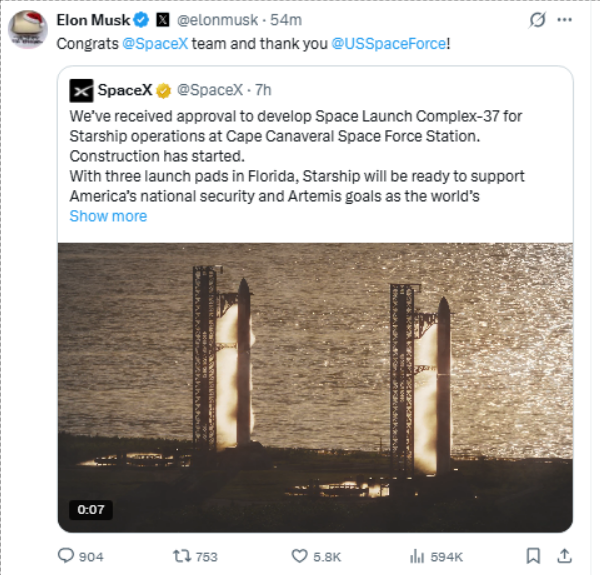This screenshot has height=575, width=600.
Task: Share the post via share icon
Action: 564,556
